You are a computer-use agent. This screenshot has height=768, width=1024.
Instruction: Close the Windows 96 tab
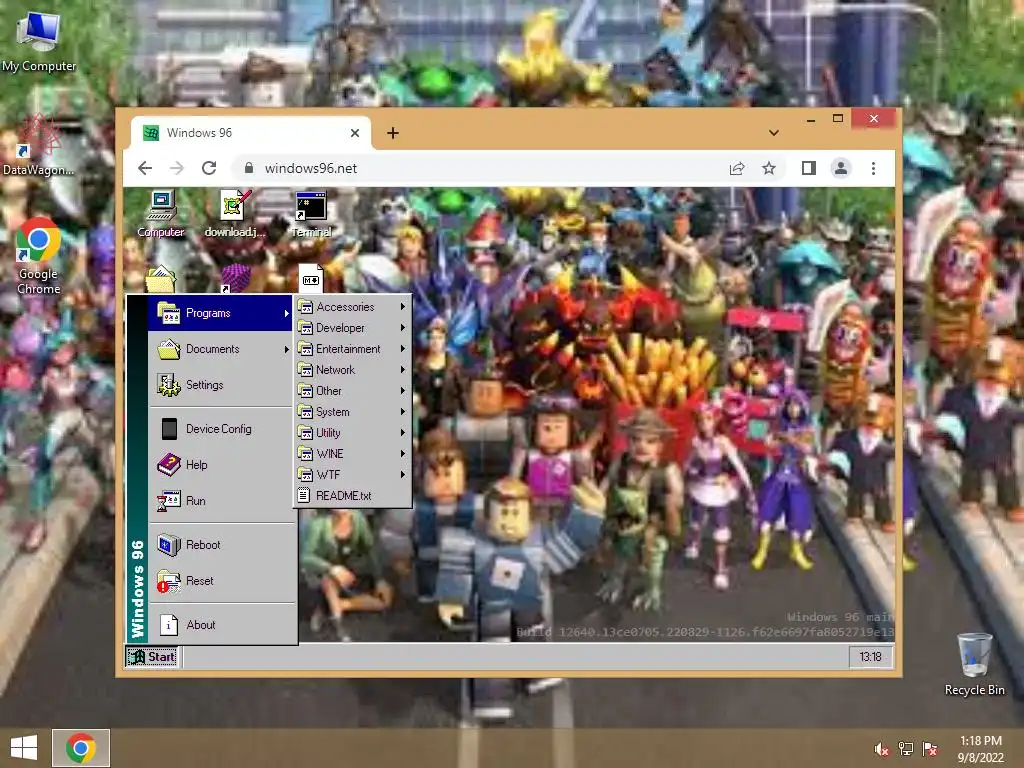point(355,133)
